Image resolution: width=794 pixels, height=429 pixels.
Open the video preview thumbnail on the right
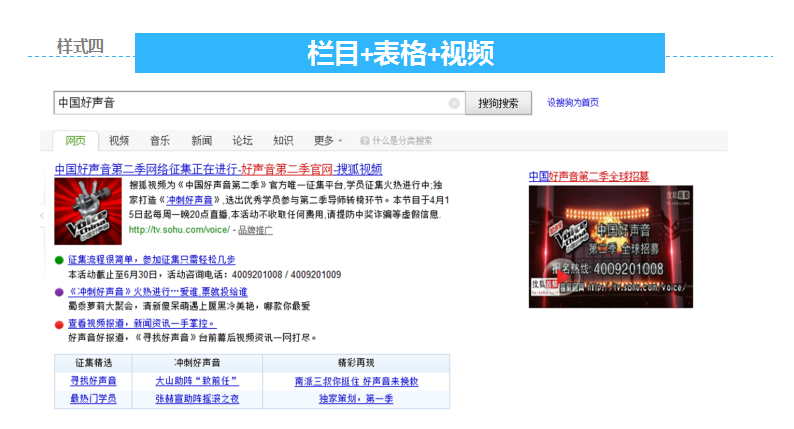click(x=611, y=247)
